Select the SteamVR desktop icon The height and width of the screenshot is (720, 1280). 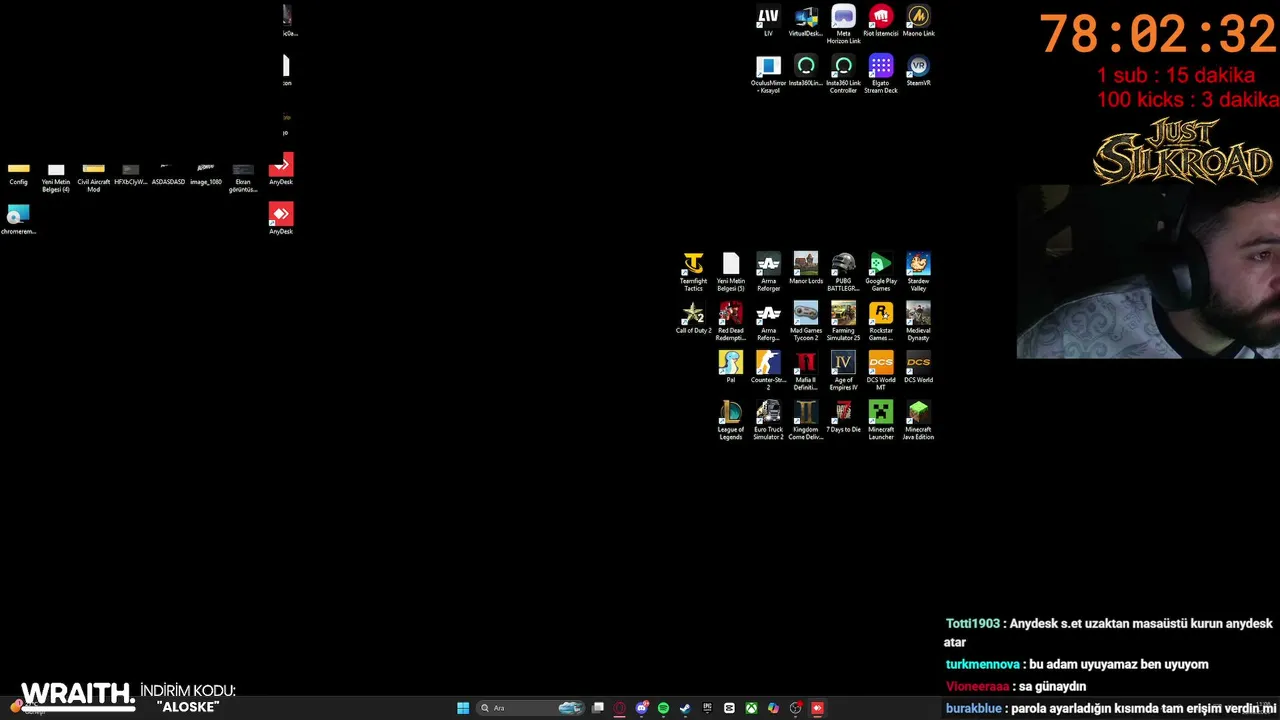tap(918, 71)
